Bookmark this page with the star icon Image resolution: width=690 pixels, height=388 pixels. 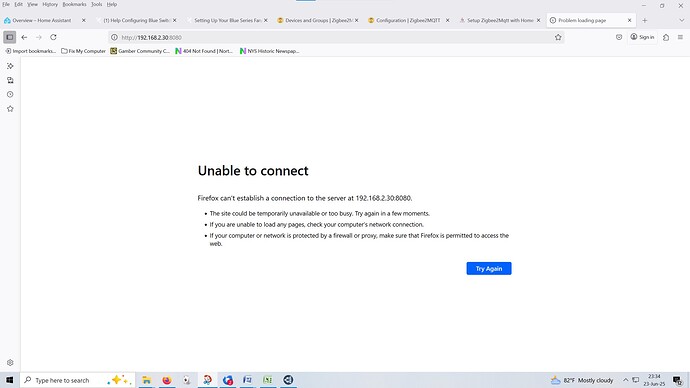coord(558,37)
